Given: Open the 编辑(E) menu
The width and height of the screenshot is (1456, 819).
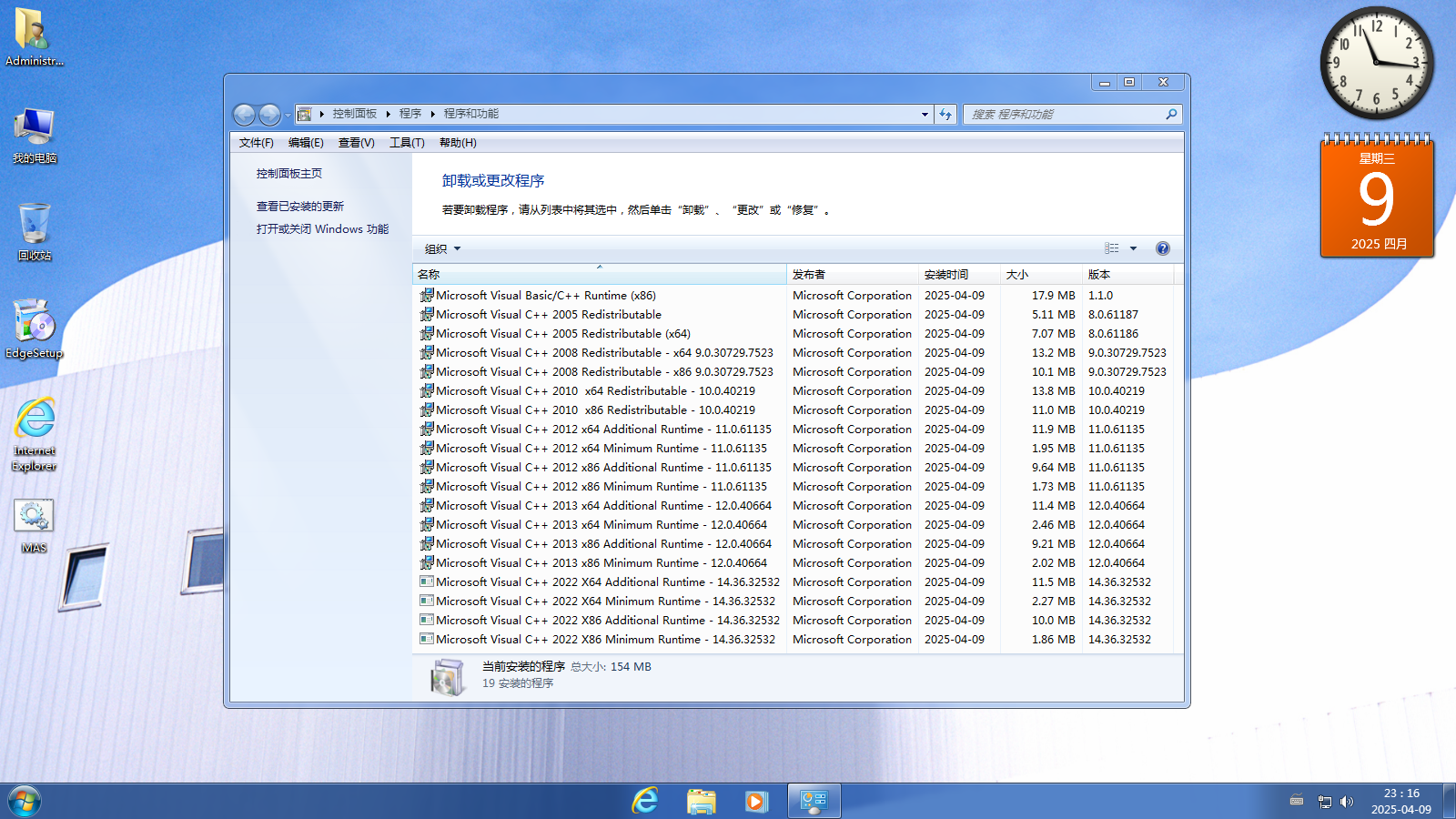Looking at the screenshot, I should coord(306,143).
